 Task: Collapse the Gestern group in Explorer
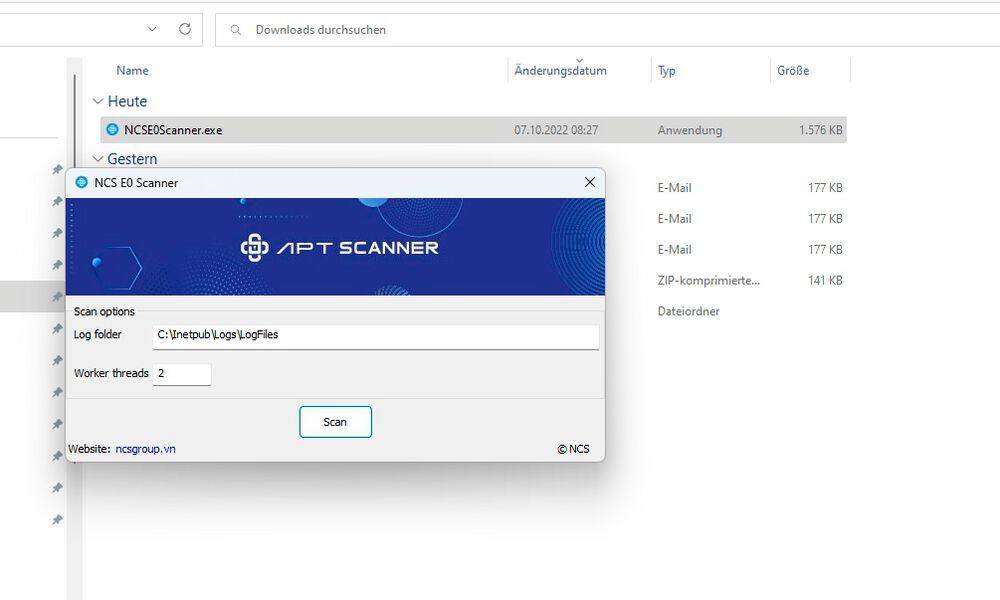point(98,159)
